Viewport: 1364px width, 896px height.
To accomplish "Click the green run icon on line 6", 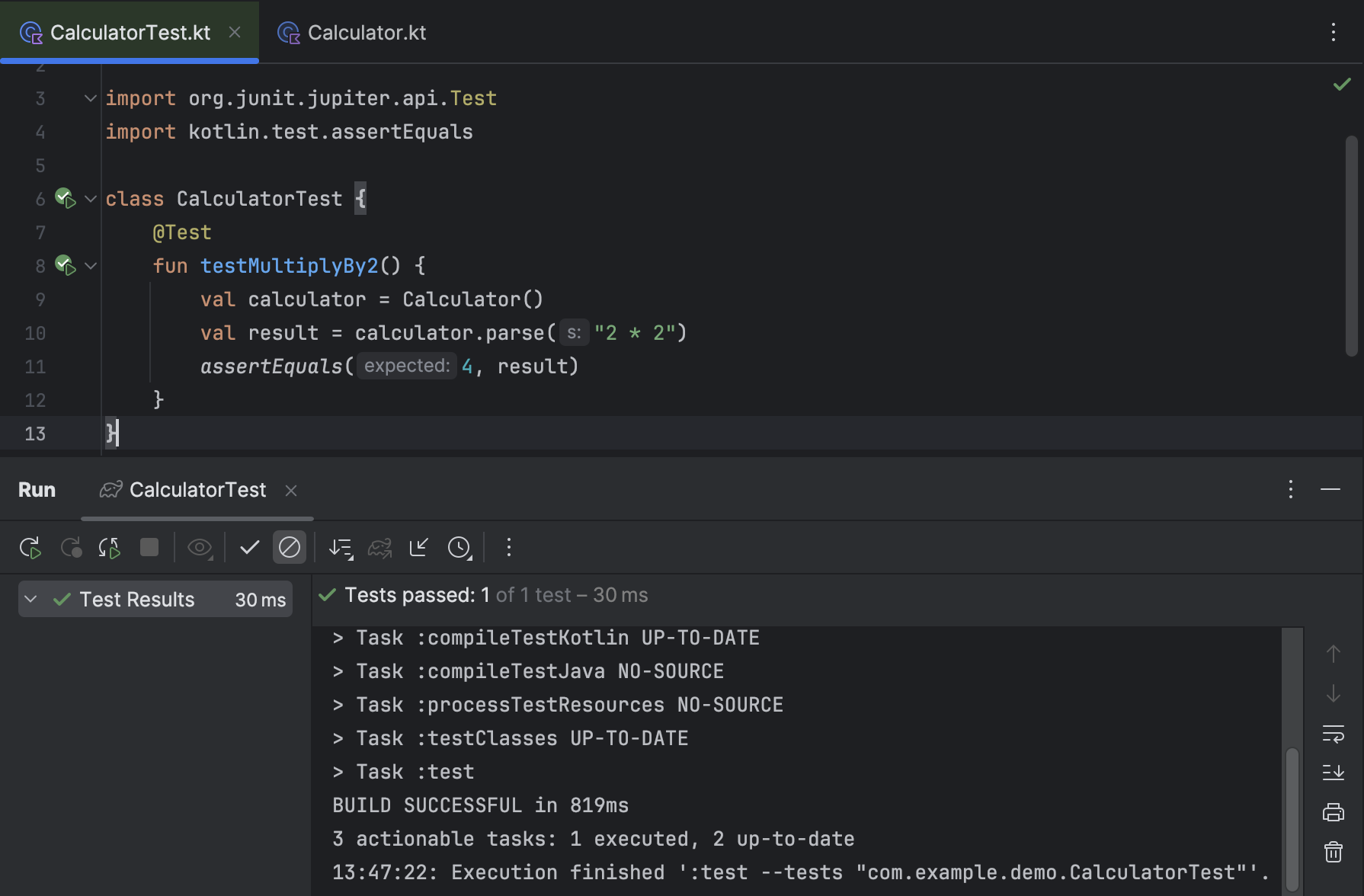I will coord(64,199).
